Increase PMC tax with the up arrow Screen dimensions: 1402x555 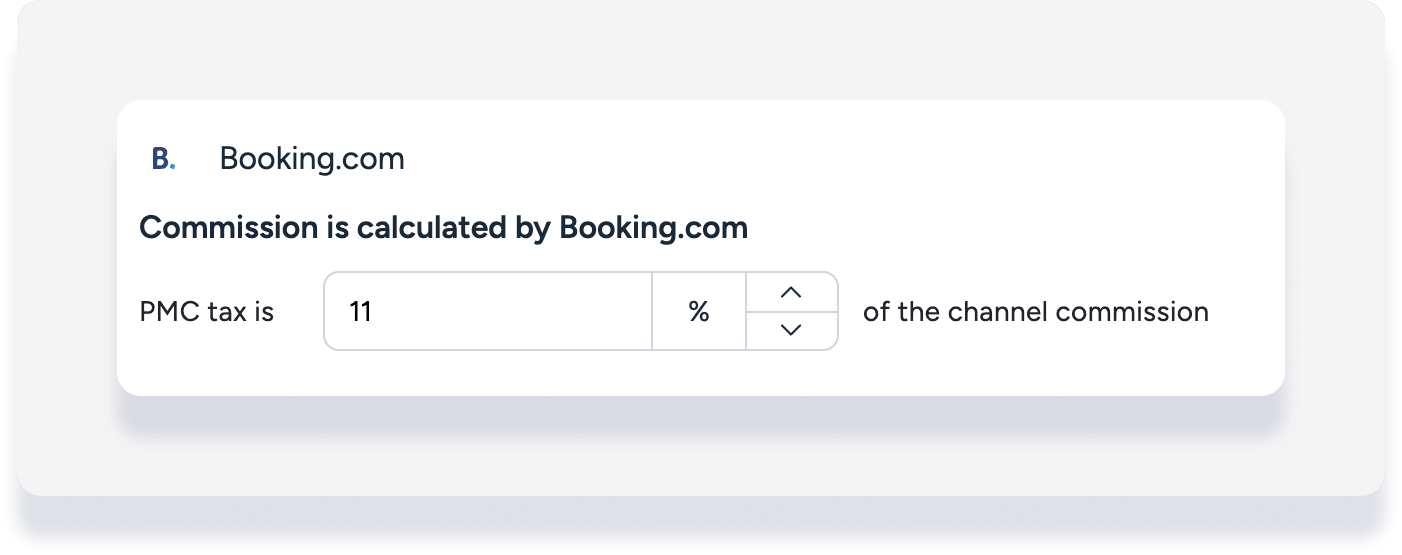(791, 292)
